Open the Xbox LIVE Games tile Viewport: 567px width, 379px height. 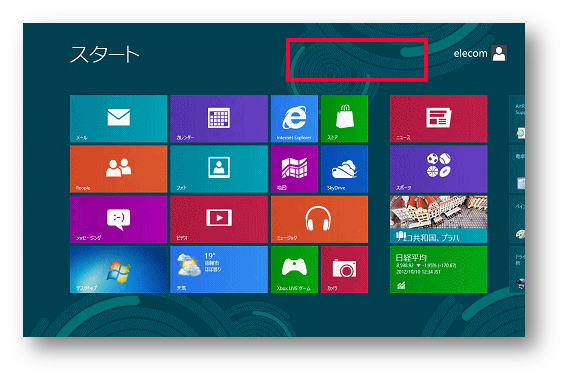click(x=294, y=269)
